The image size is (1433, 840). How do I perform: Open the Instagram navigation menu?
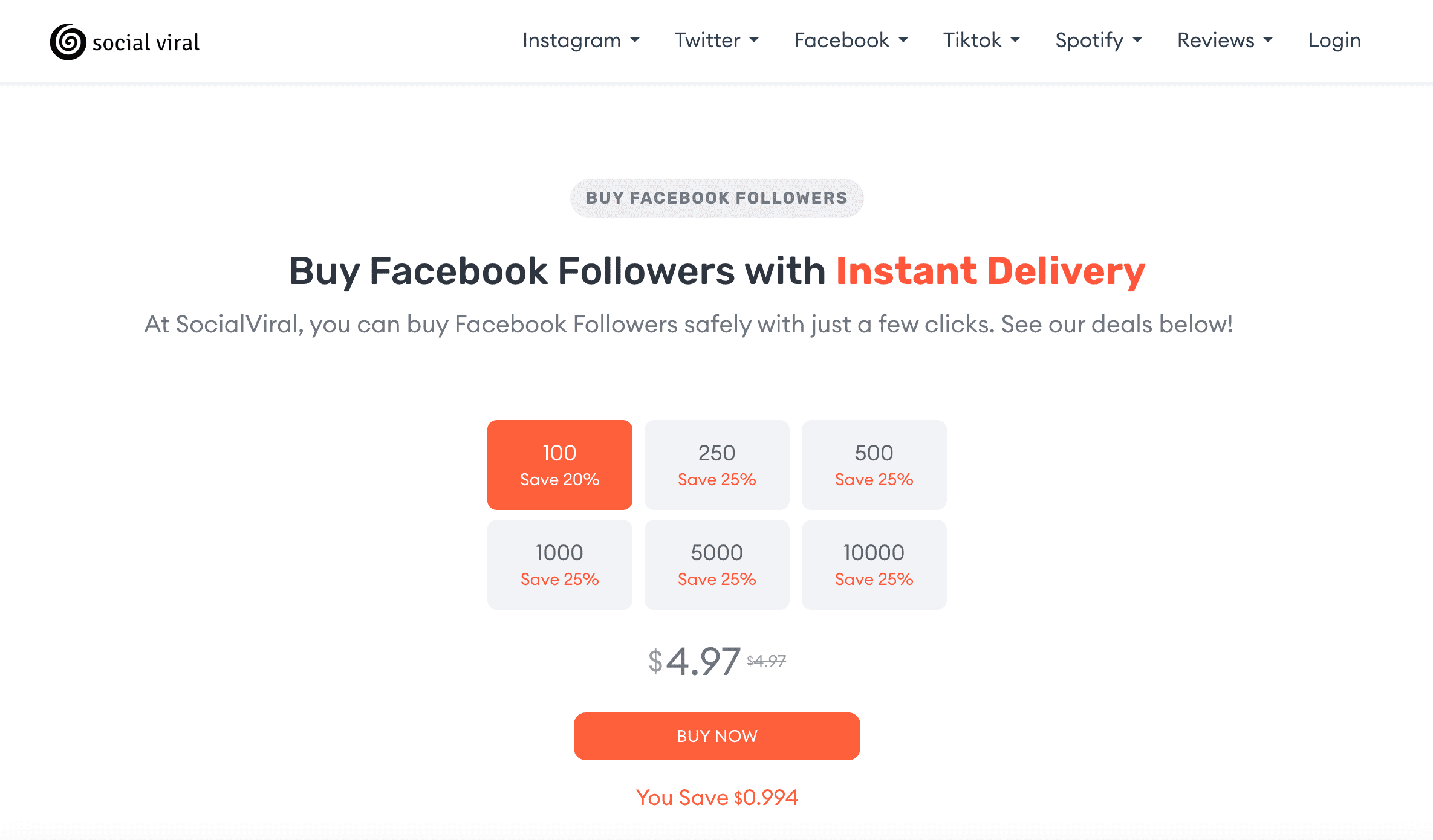pos(580,40)
